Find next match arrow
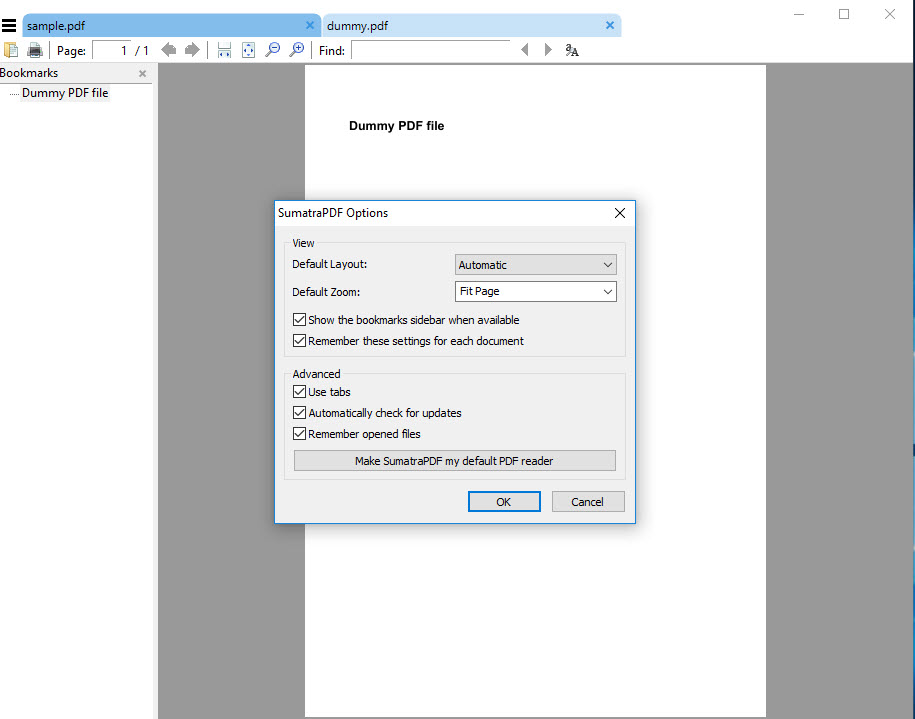The height and width of the screenshot is (719, 915). point(548,50)
